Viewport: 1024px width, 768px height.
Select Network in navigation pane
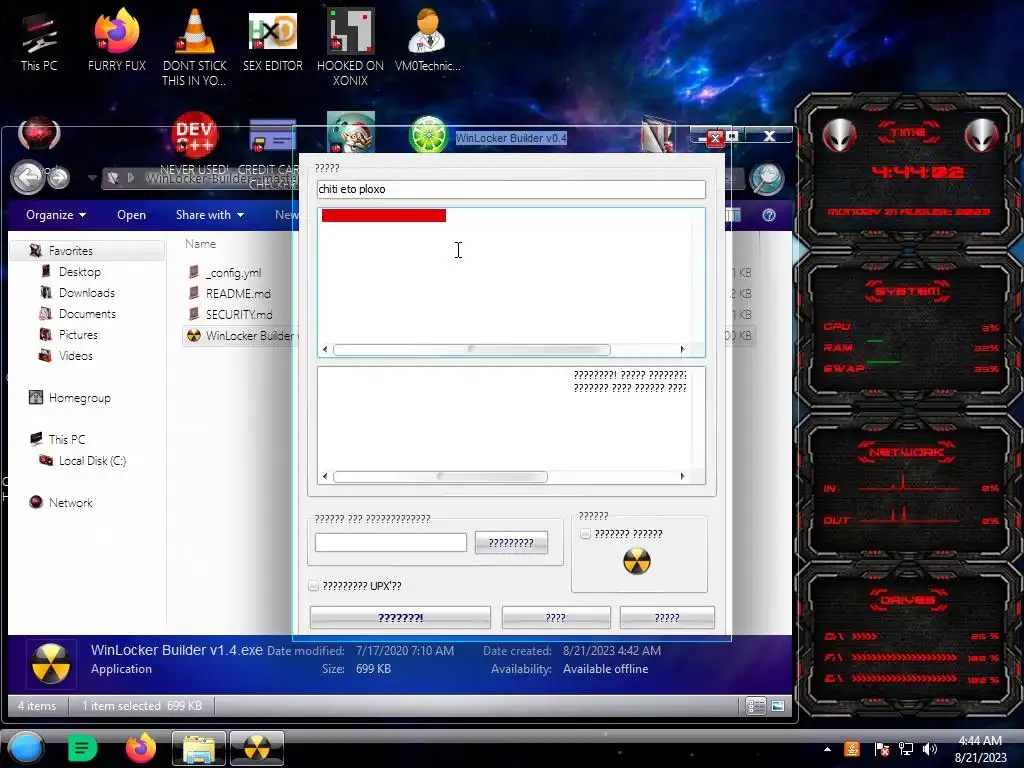point(71,502)
